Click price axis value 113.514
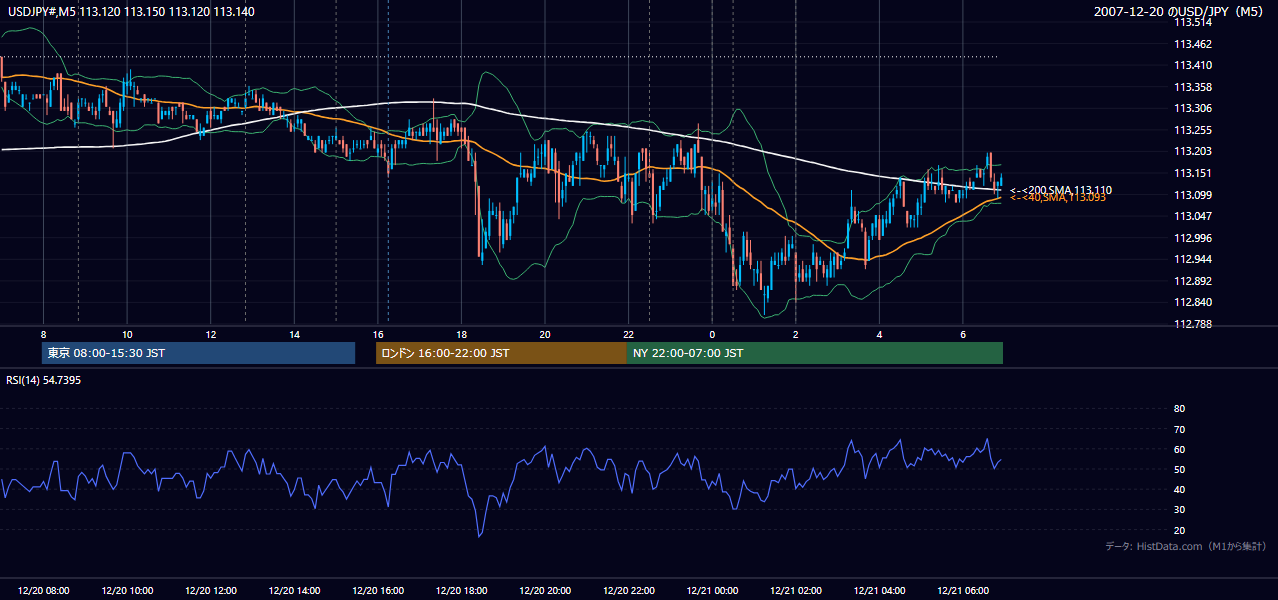This screenshot has height=600, width=1278. click(1192, 22)
